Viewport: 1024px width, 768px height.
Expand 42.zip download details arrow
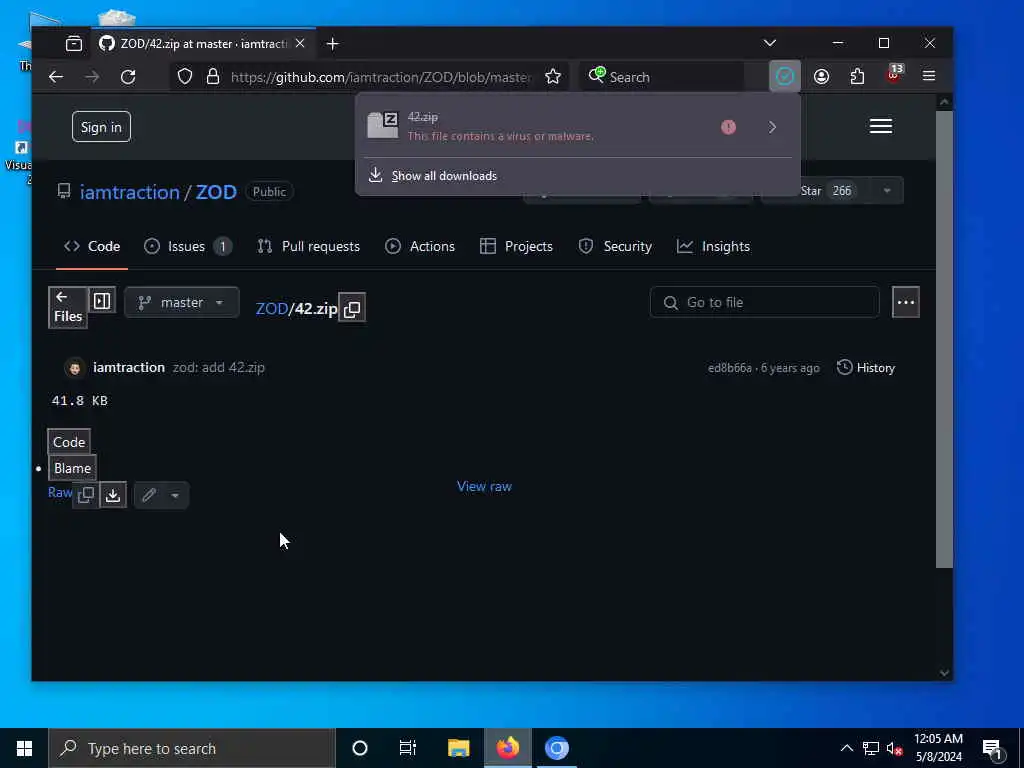pos(773,127)
